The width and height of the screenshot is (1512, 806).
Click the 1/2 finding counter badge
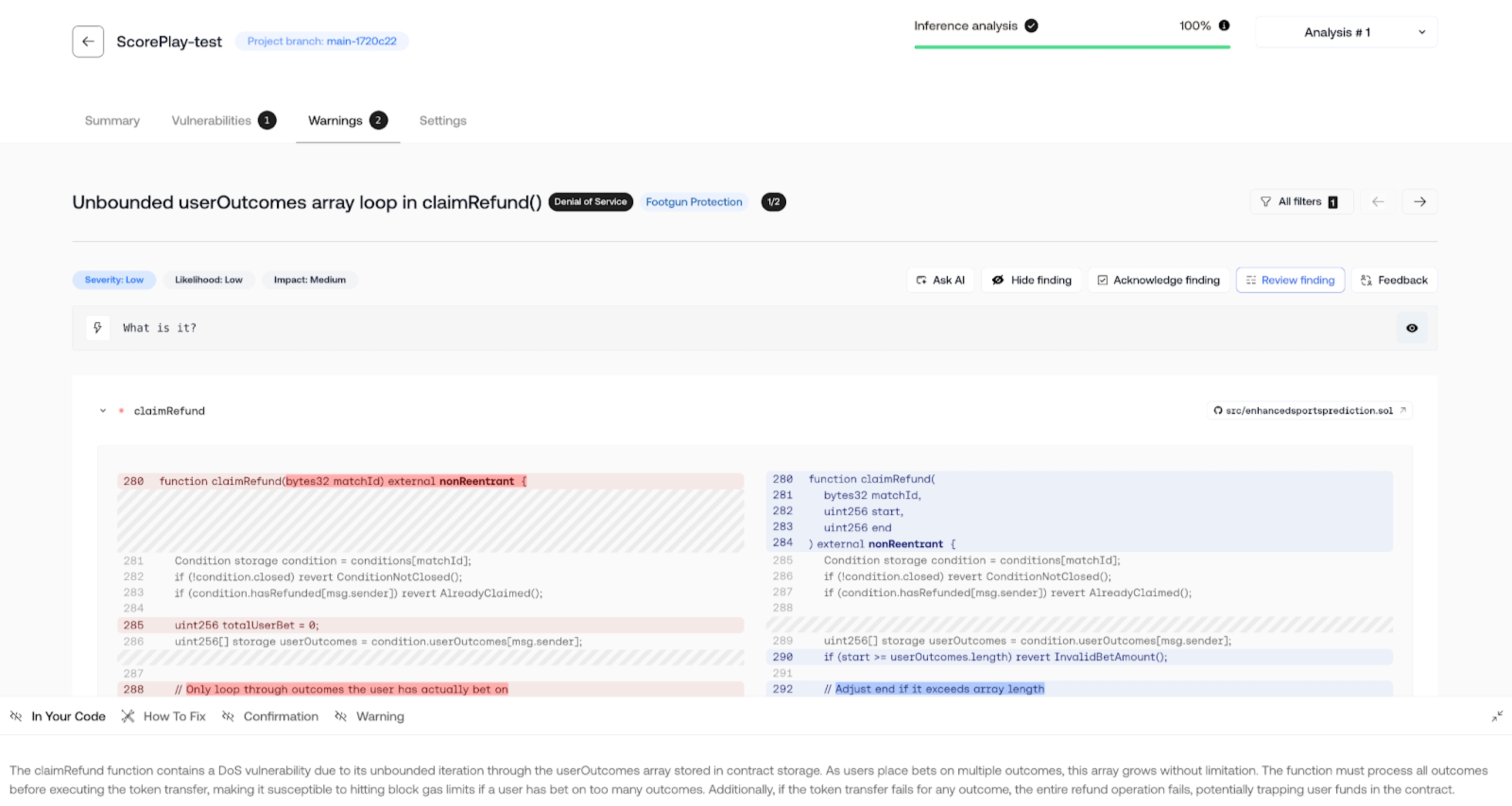[773, 202]
